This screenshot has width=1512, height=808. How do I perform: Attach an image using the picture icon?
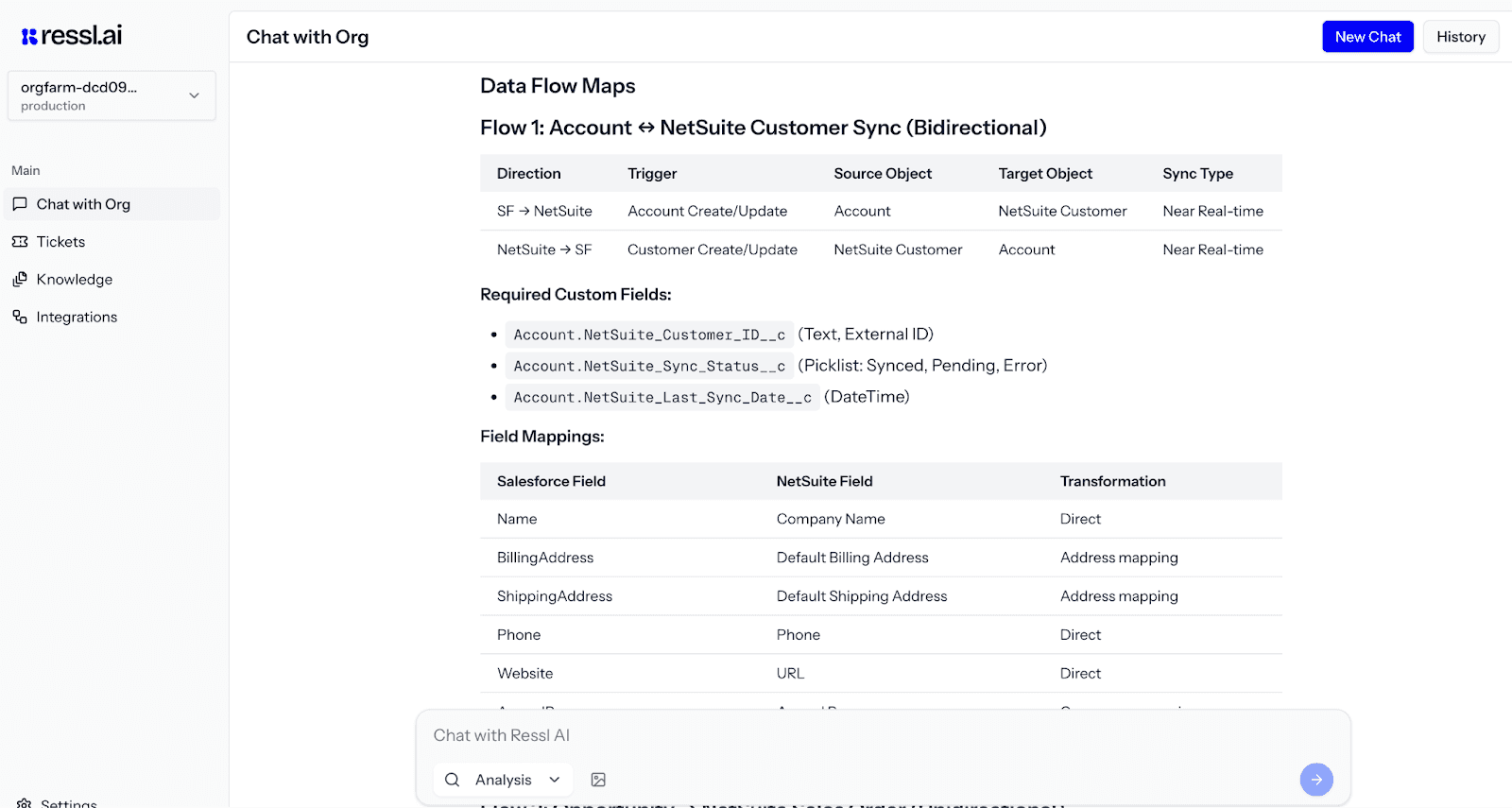(x=598, y=780)
